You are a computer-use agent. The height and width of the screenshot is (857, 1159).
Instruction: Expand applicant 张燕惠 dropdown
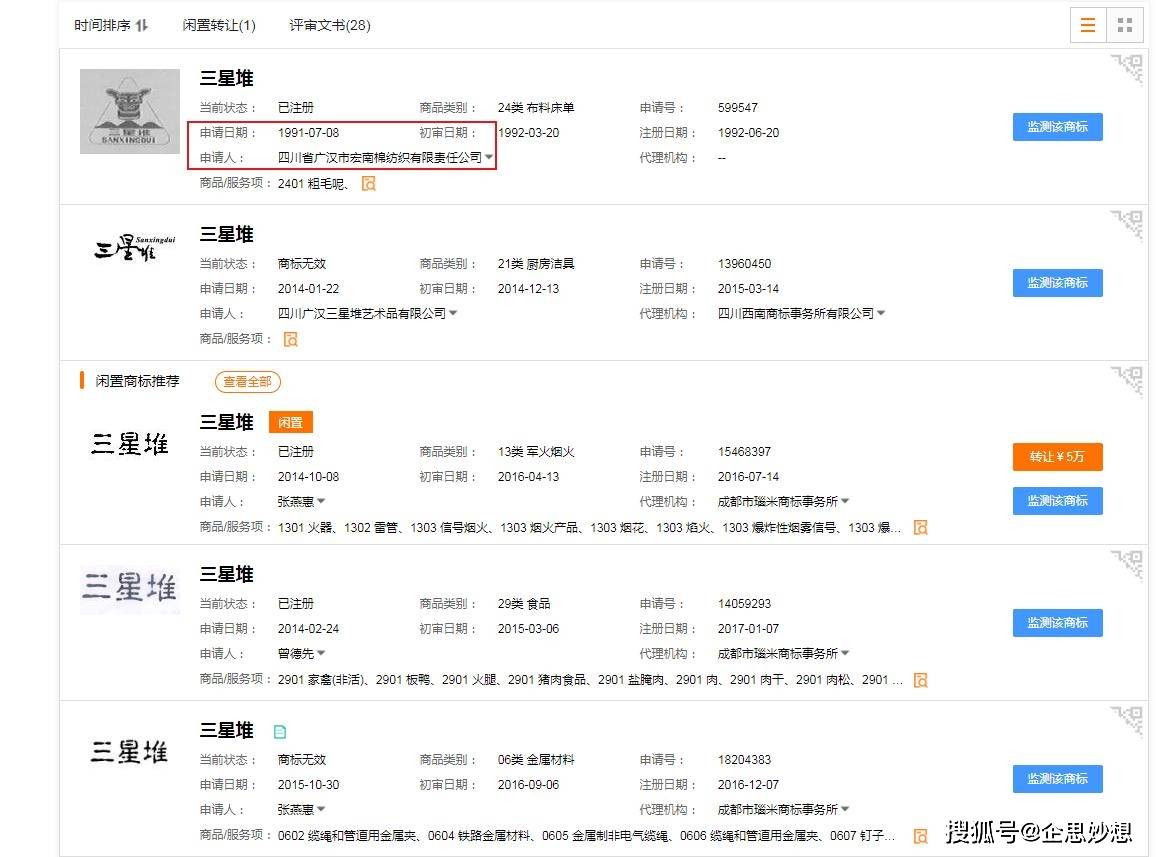[322, 501]
